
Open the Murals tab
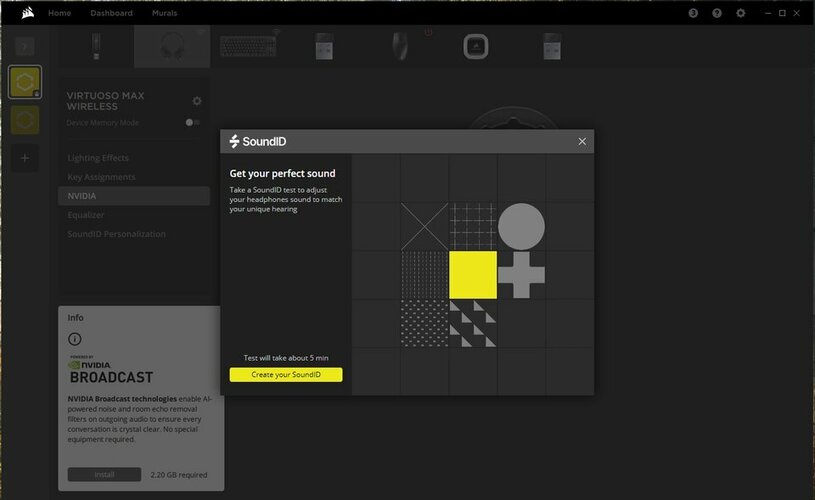coord(165,13)
